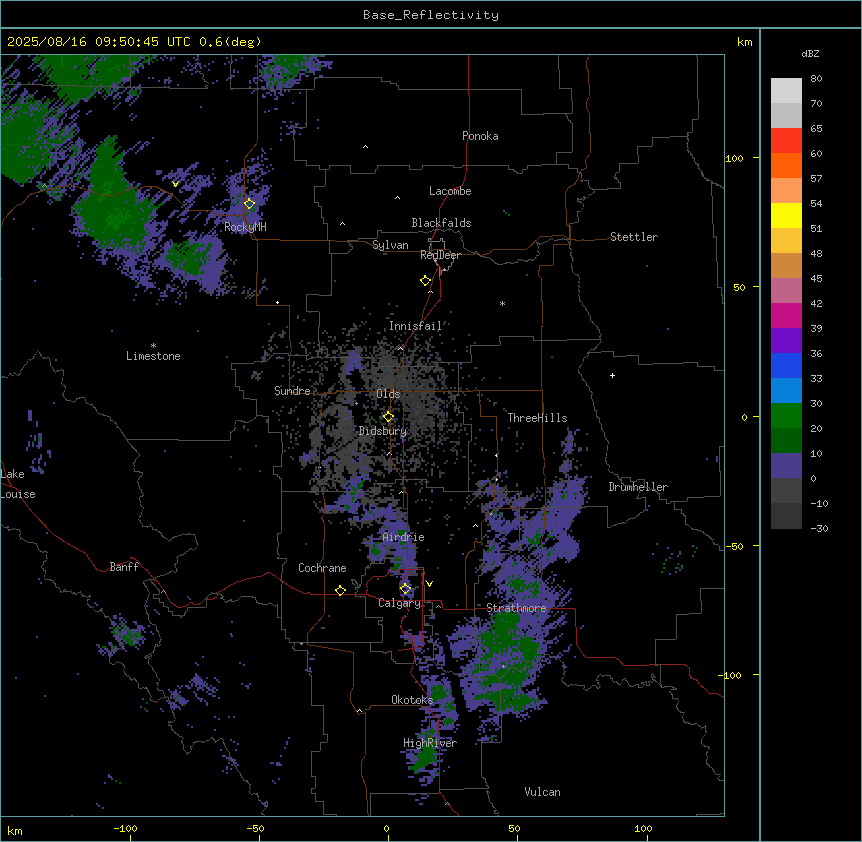Click the ThreeHills label
862x842 pixels.
pyautogui.click(x=537, y=418)
